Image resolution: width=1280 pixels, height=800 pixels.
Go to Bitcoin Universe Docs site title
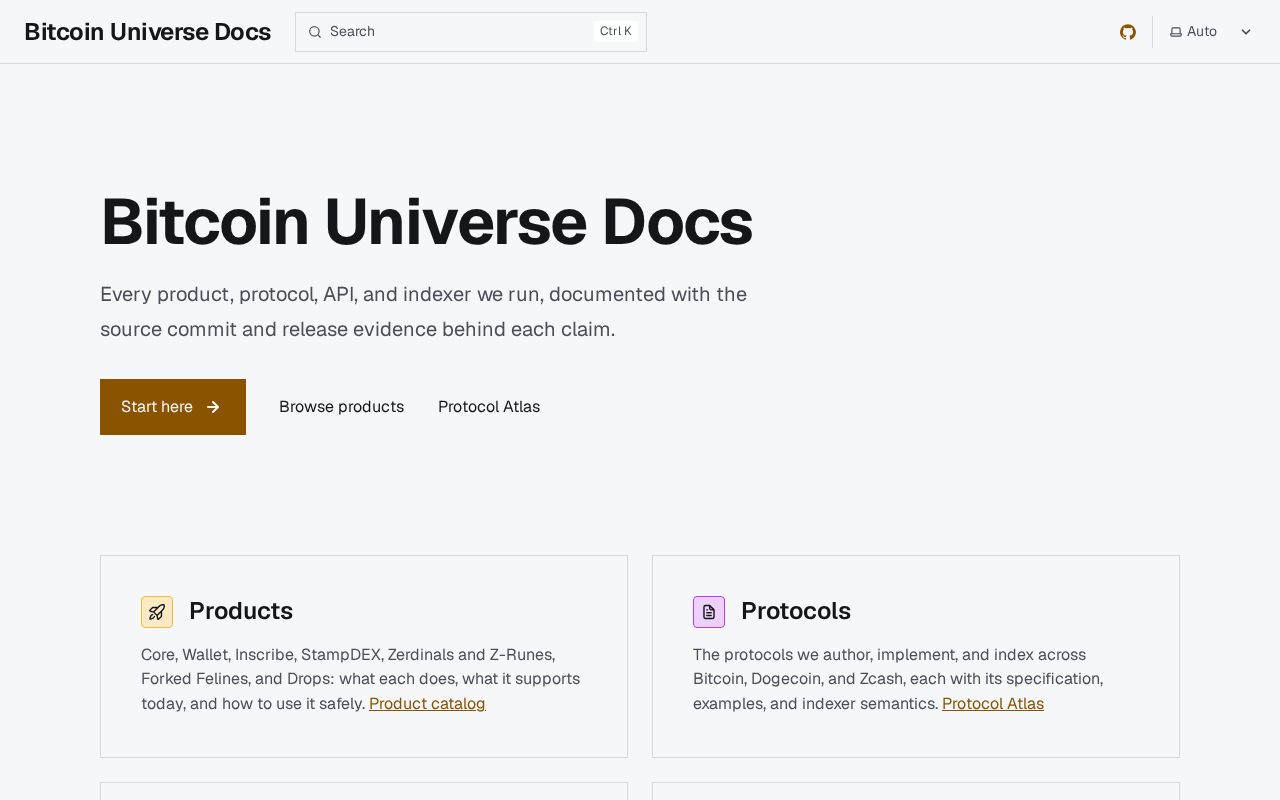point(147,32)
